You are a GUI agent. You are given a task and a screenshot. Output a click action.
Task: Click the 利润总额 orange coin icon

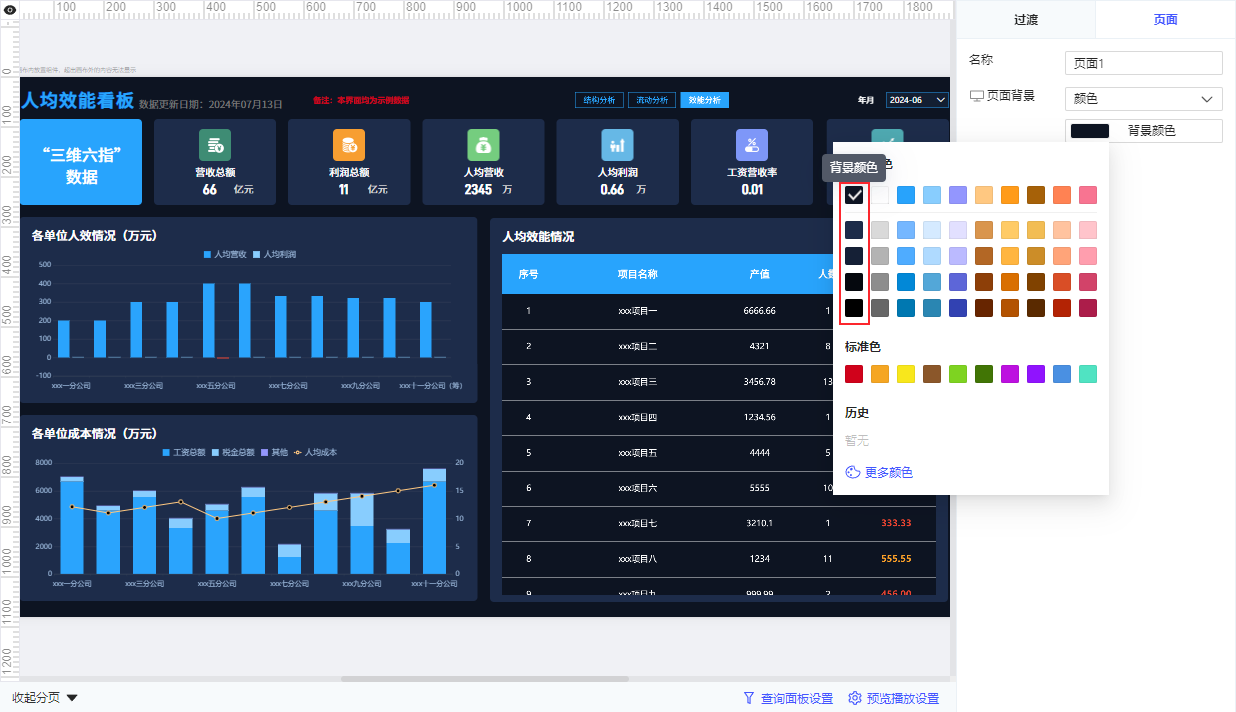point(349,144)
